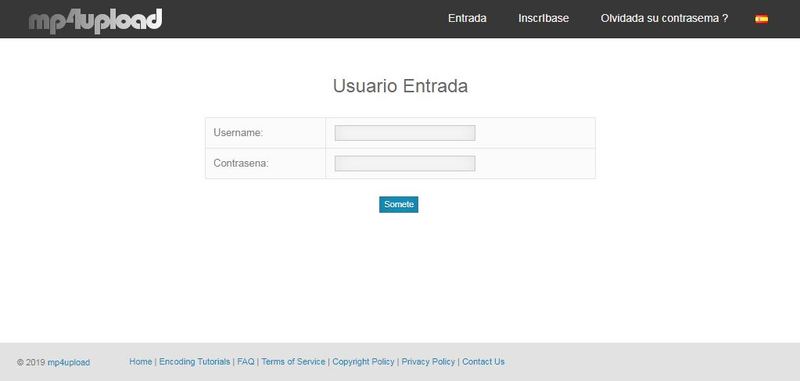Focus the Username input field
Viewport: 800px width, 381px height.
click(x=405, y=133)
